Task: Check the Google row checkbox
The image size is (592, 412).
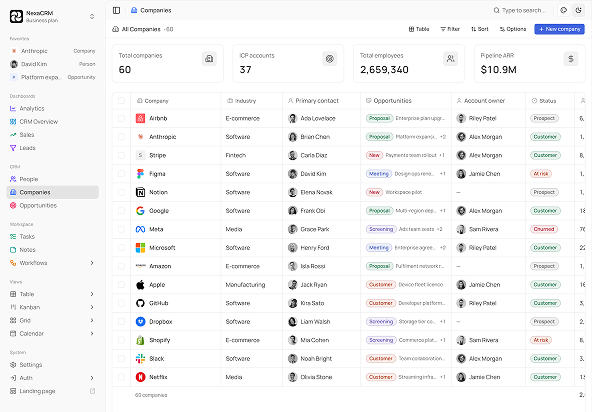Action: 121,211
